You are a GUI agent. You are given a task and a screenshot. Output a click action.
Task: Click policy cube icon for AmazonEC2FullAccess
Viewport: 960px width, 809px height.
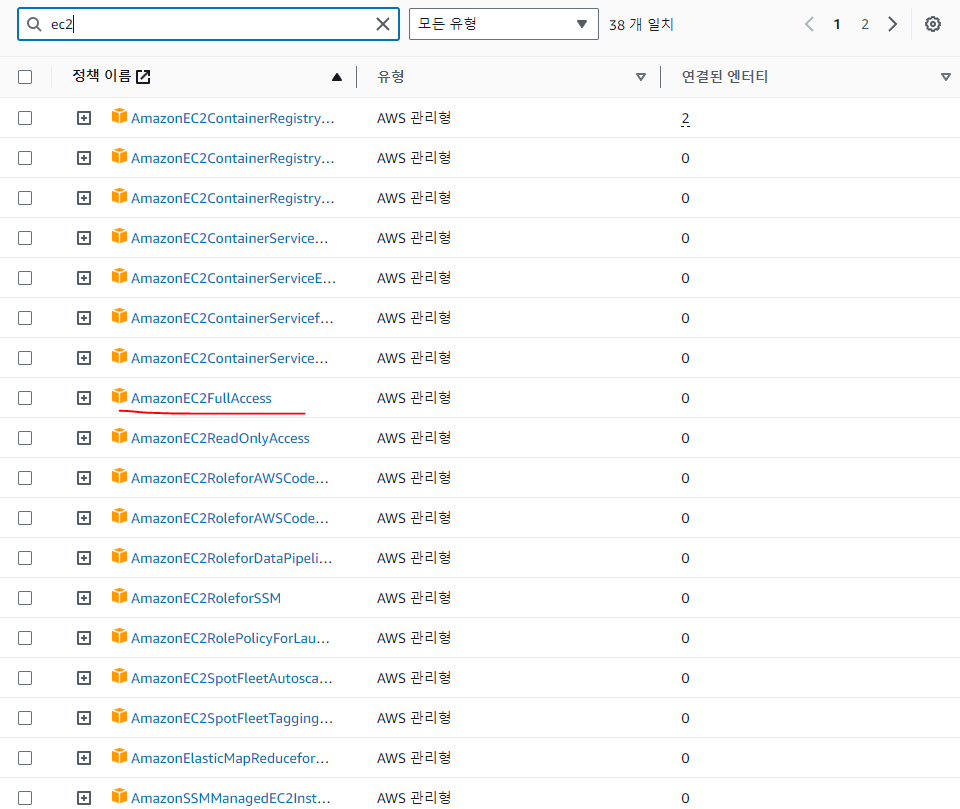[119, 396]
